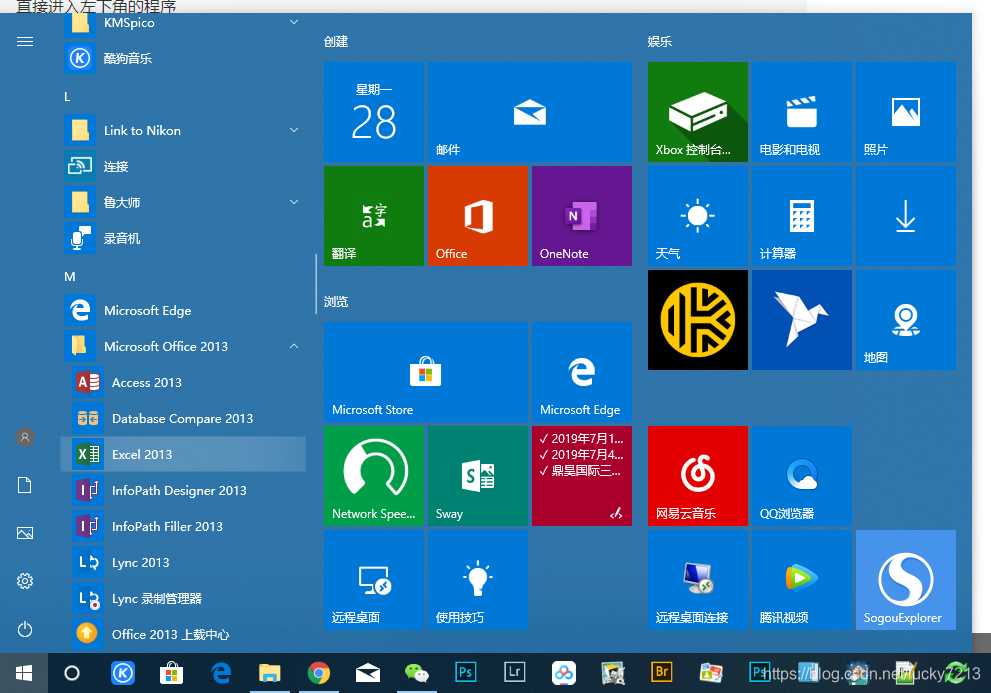Open the yellow circular K logo tile
The width and height of the screenshot is (991, 693).
click(698, 320)
